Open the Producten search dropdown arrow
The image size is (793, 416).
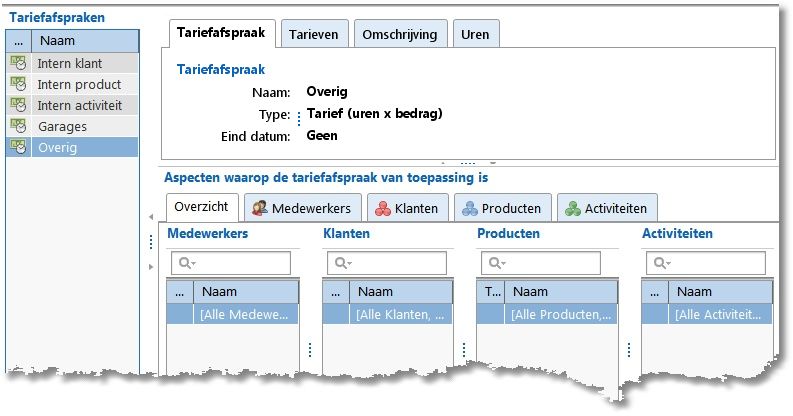pyautogui.click(x=500, y=263)
